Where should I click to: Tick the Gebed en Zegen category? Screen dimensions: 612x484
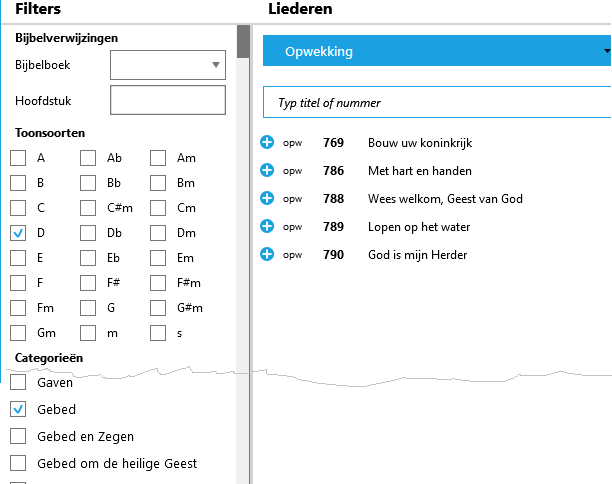point(18,436)
